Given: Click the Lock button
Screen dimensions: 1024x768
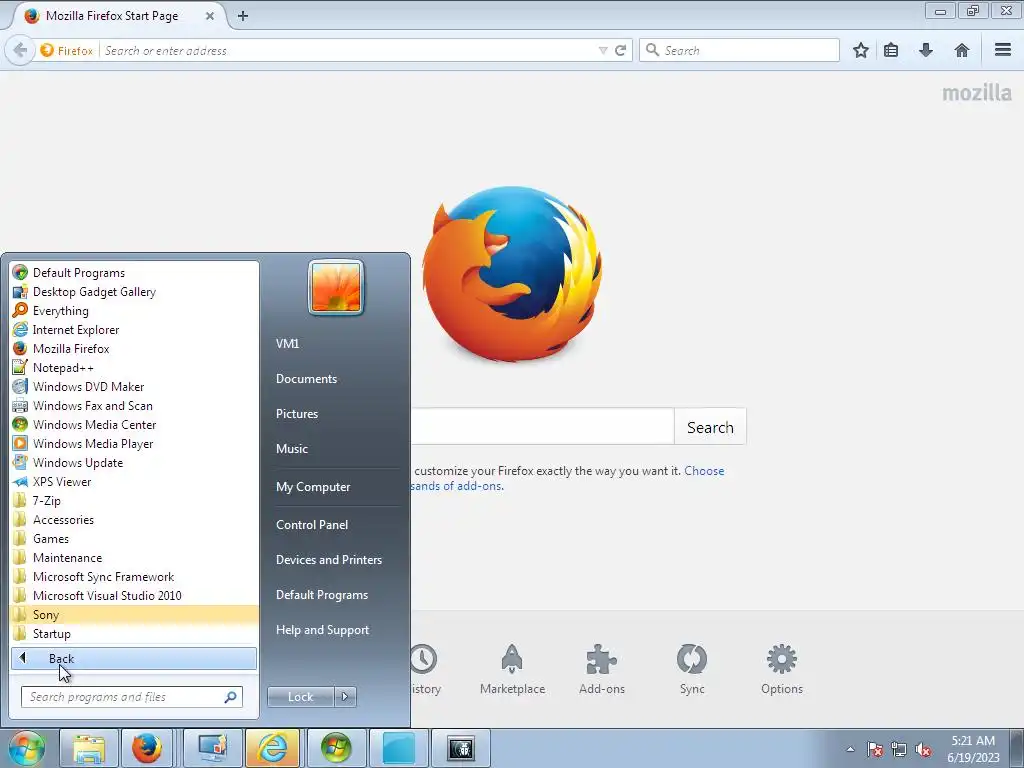Looking at the screenshot, I should [x=300, y=697].
